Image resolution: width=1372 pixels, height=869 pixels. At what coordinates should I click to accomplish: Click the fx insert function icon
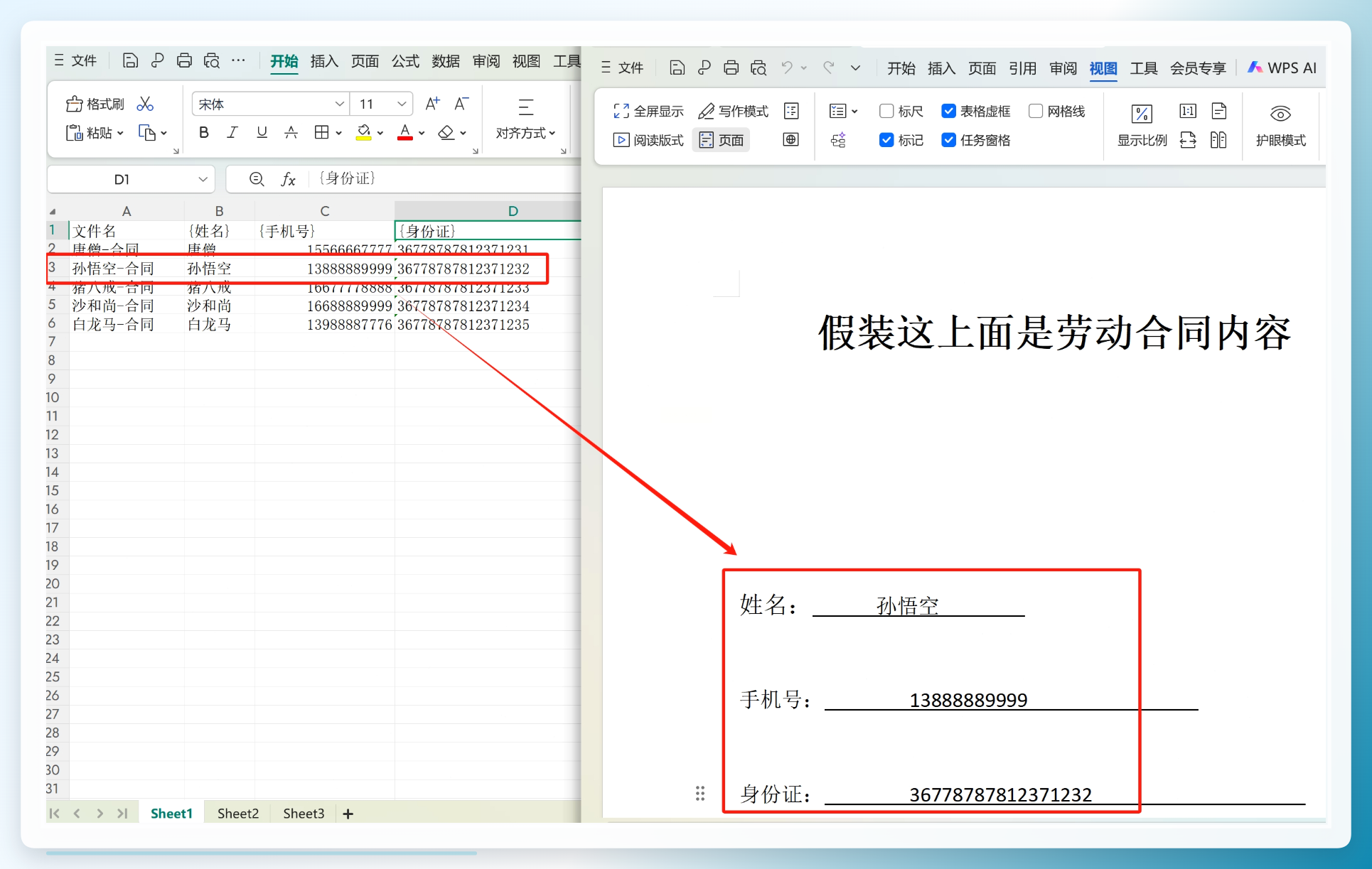[288, 179]
